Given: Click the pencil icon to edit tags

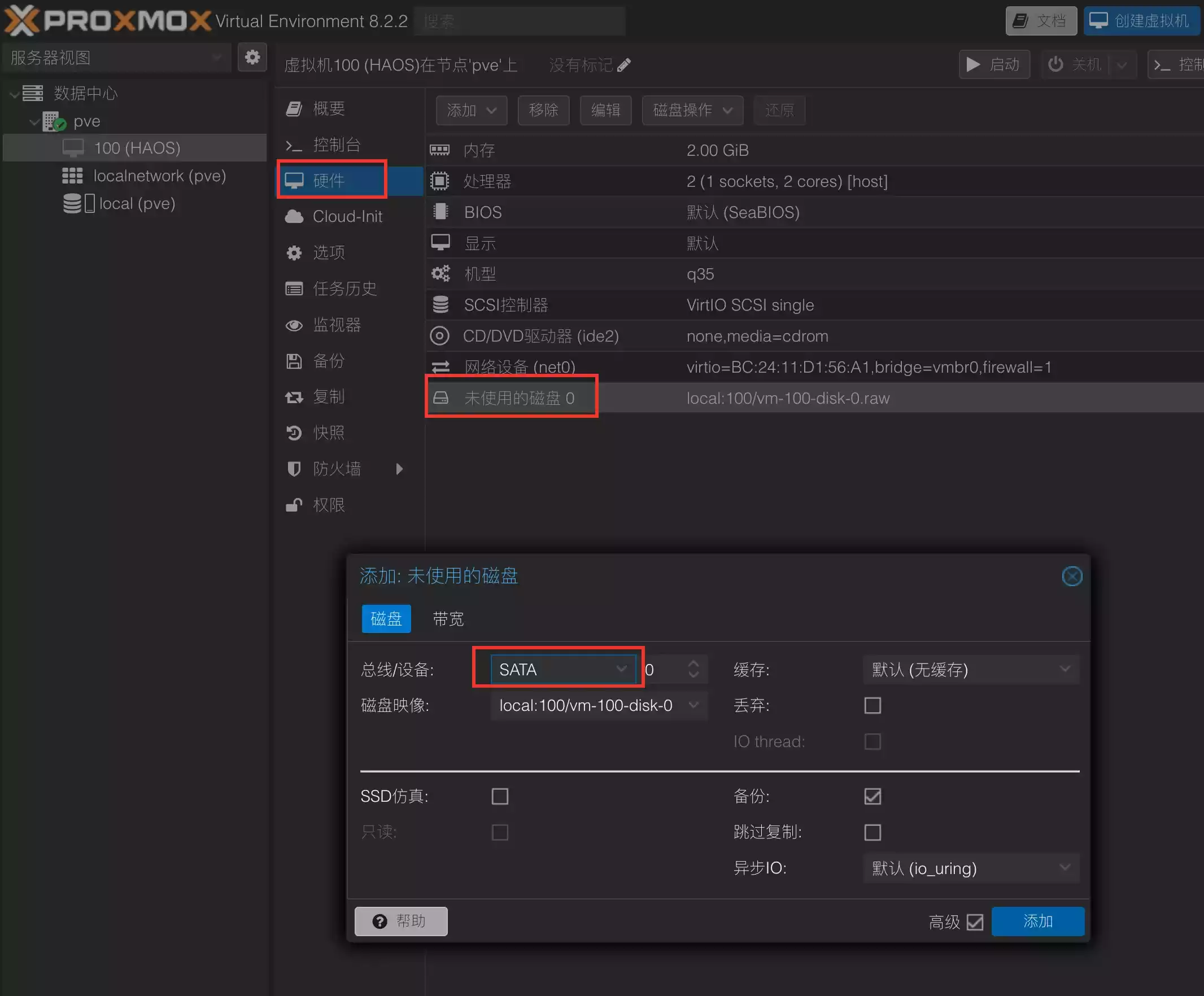Looking at the screenshot, I should tap(624, 65).
